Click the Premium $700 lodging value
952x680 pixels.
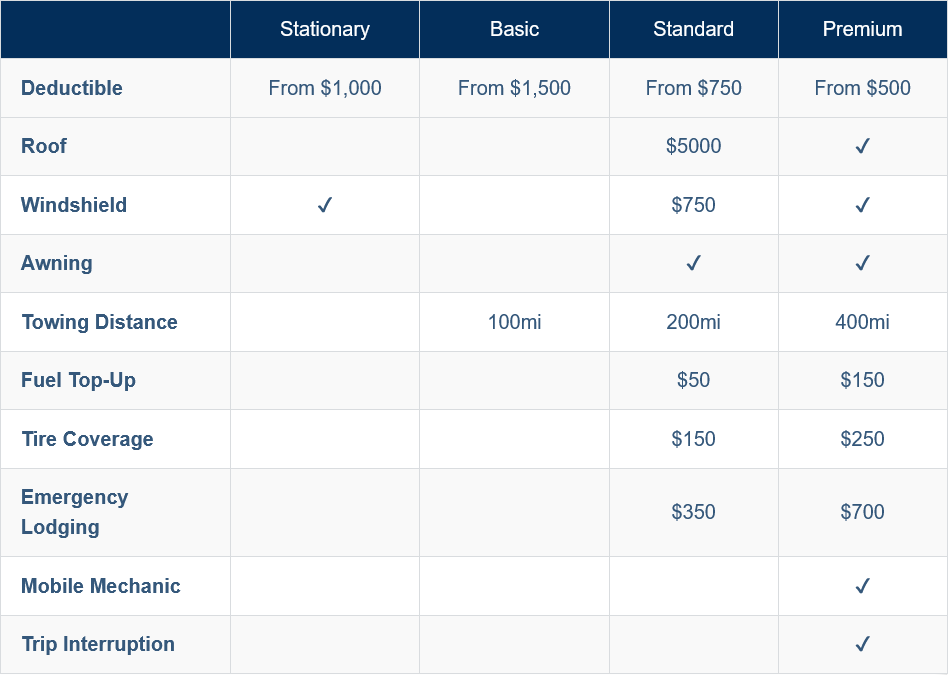click(x=863, y=512)
